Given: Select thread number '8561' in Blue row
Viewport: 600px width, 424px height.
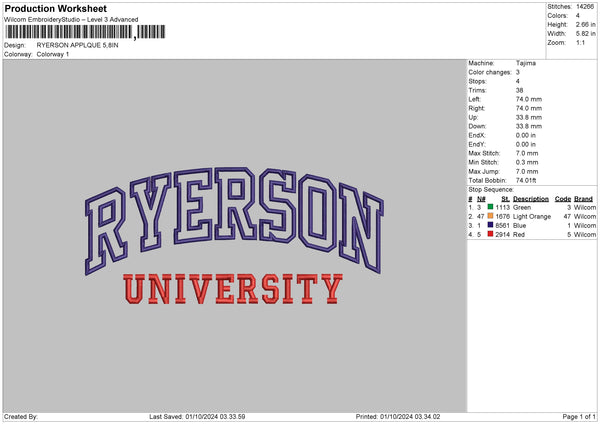Looking at the screenshot, I should click(x=502, y=226).
